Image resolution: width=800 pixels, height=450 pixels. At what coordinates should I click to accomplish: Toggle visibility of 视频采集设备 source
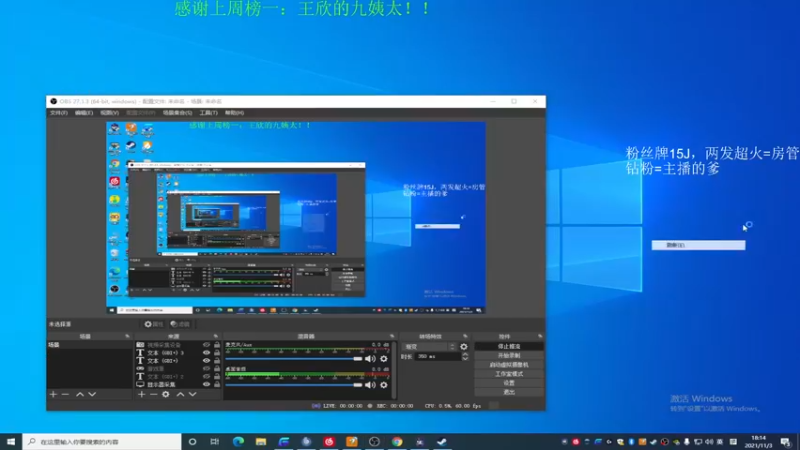[x=206, y=345]
